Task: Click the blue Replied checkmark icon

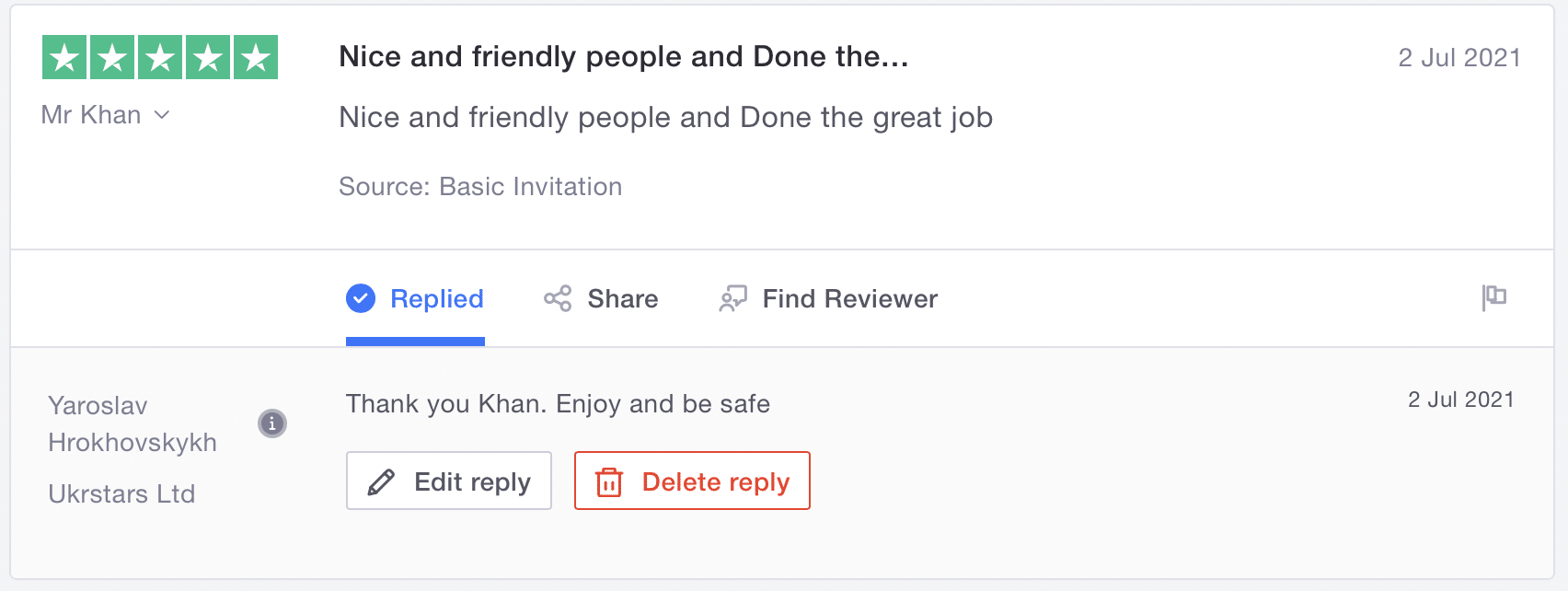Action: pyautogui.click(x=361, y=298)
